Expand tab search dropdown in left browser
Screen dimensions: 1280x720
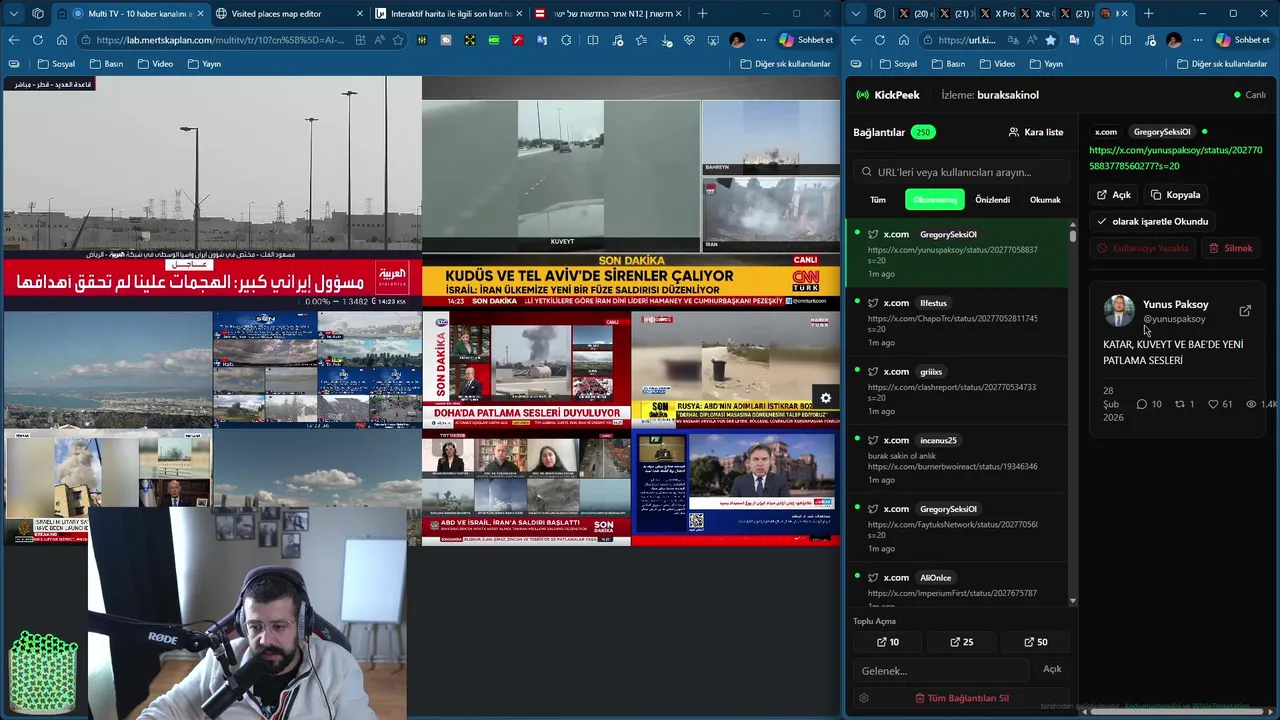[14, 14]
